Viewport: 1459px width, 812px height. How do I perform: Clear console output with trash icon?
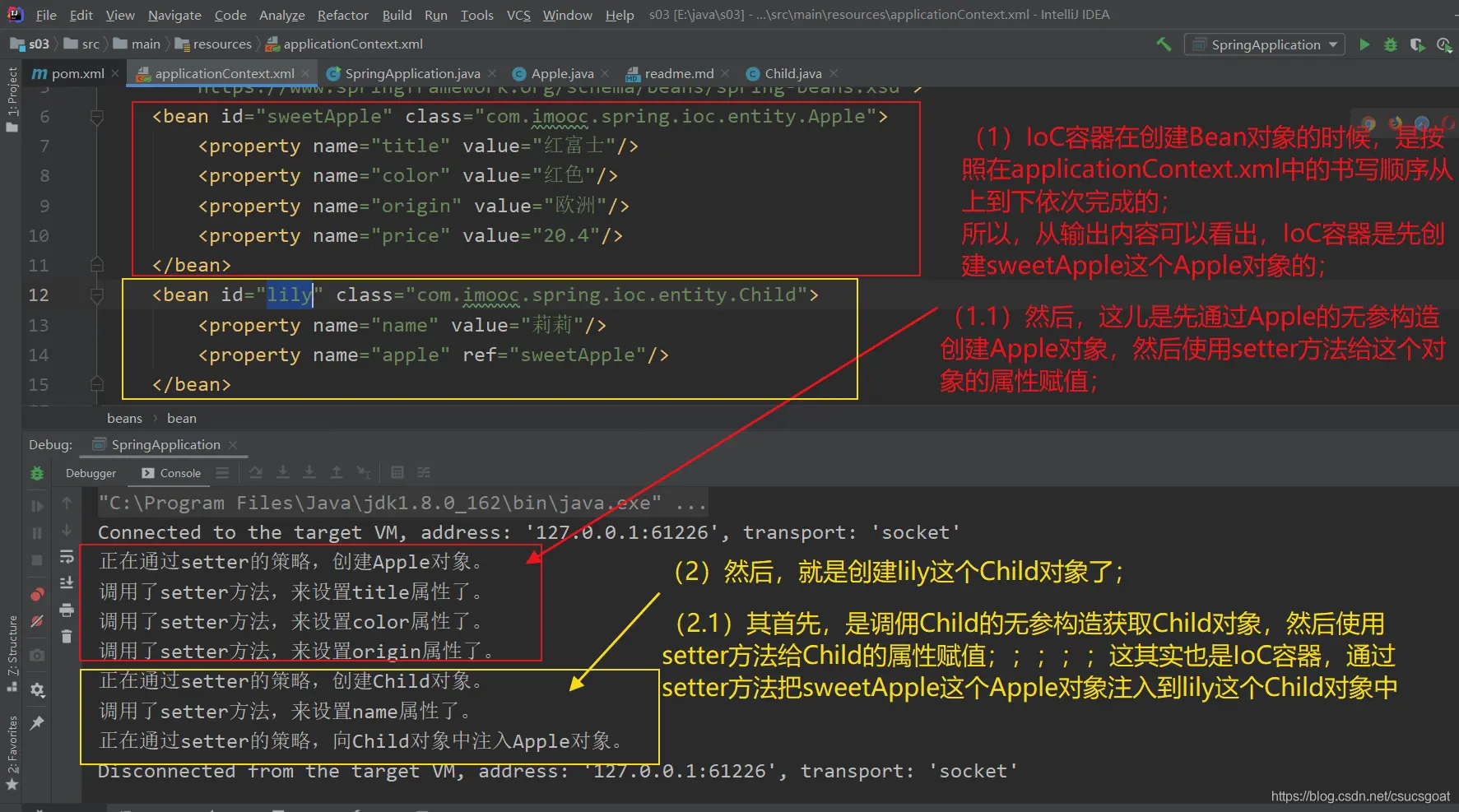point(67,637)
